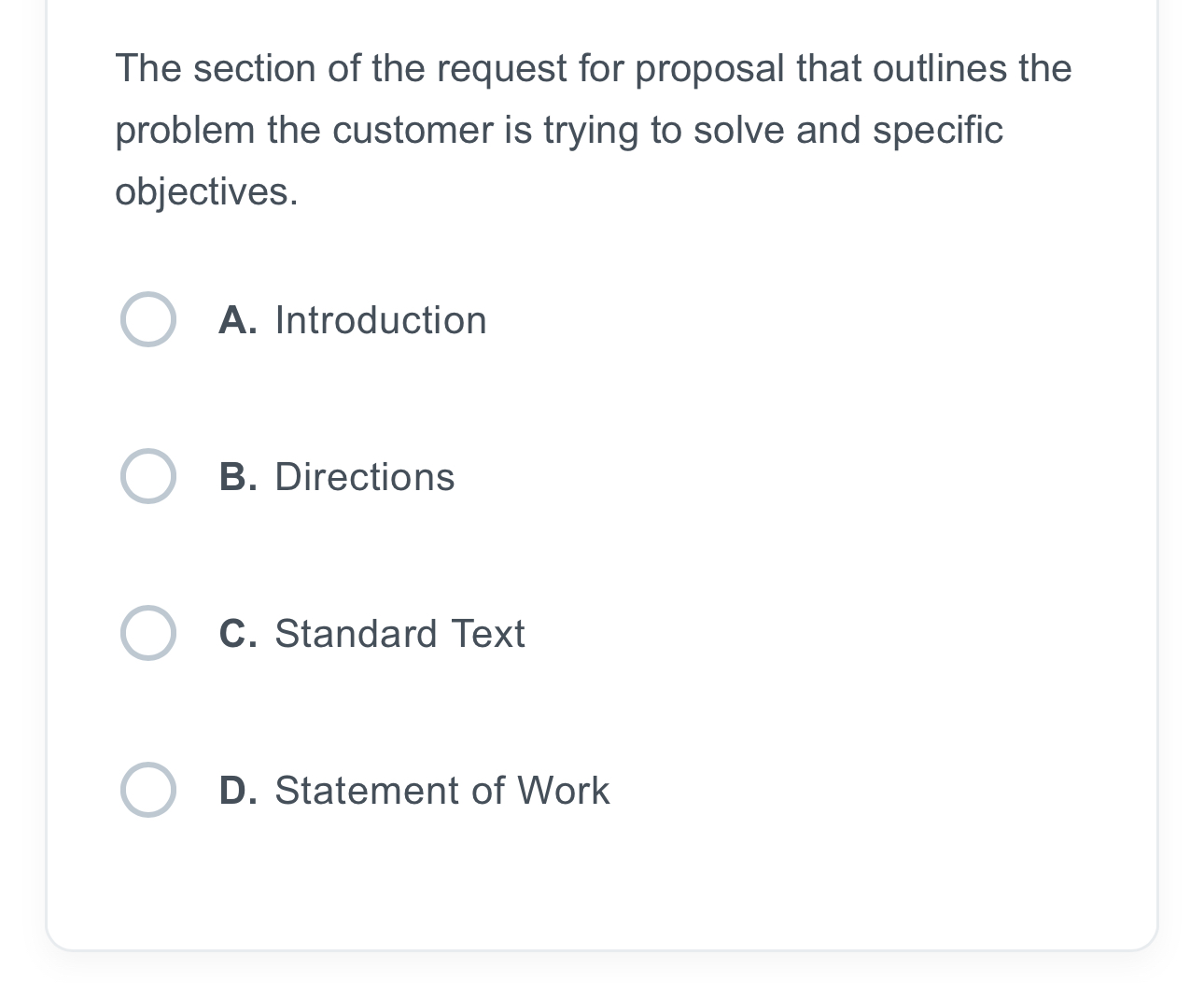1204x983 pixels.
Task: Choose the Directions radio button
Action: 148,476
